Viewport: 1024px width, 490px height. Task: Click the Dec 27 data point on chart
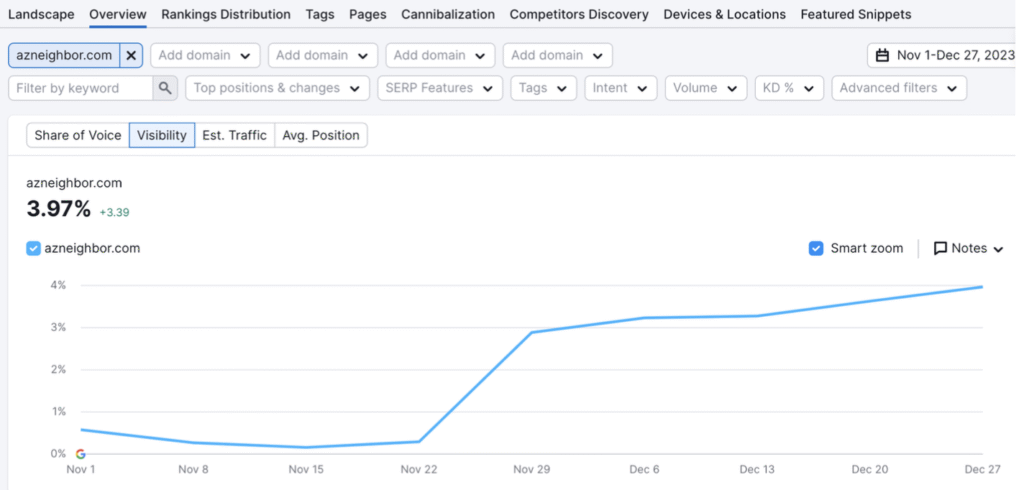click(982, 287)
